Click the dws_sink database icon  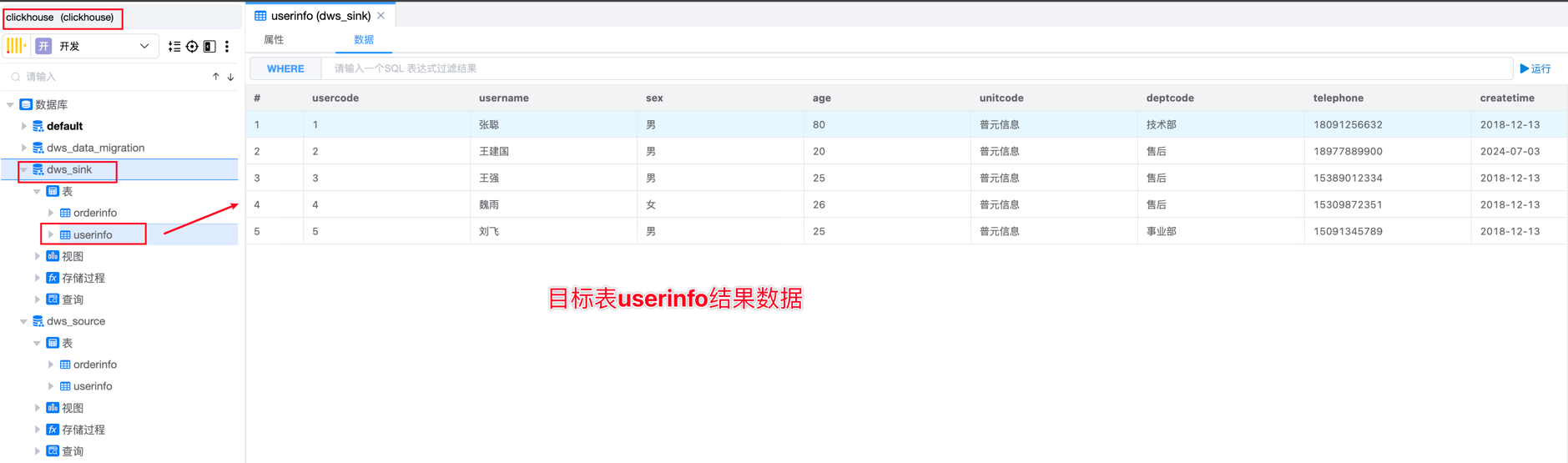(x=38, y=170)
